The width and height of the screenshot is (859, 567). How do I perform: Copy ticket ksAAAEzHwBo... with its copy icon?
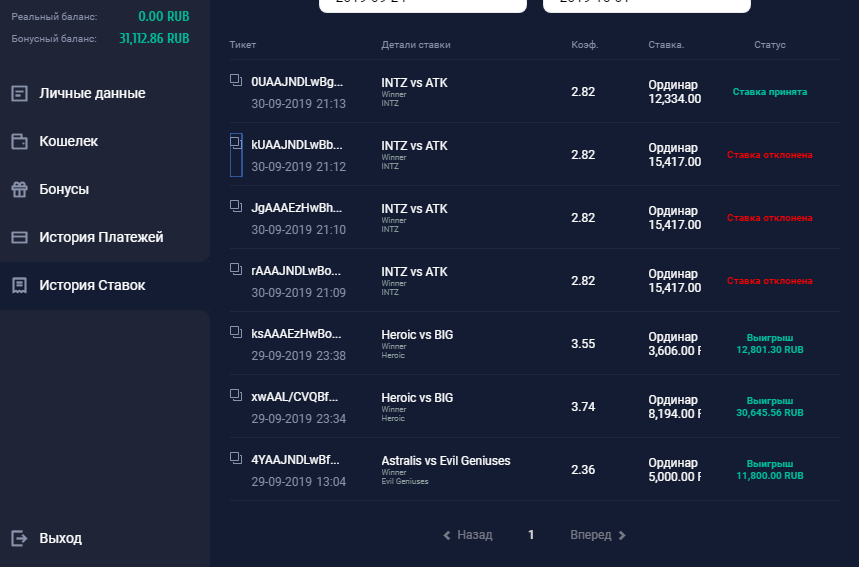tap(236, 332)
